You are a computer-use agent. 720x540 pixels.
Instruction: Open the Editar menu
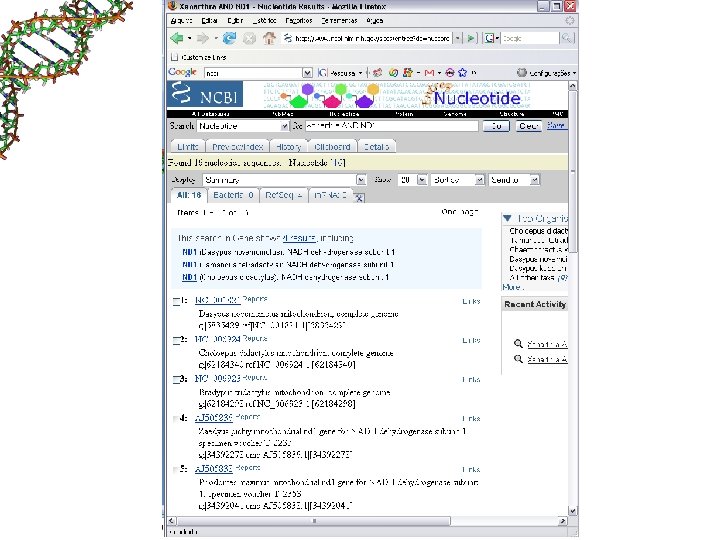tap(209, 21)
